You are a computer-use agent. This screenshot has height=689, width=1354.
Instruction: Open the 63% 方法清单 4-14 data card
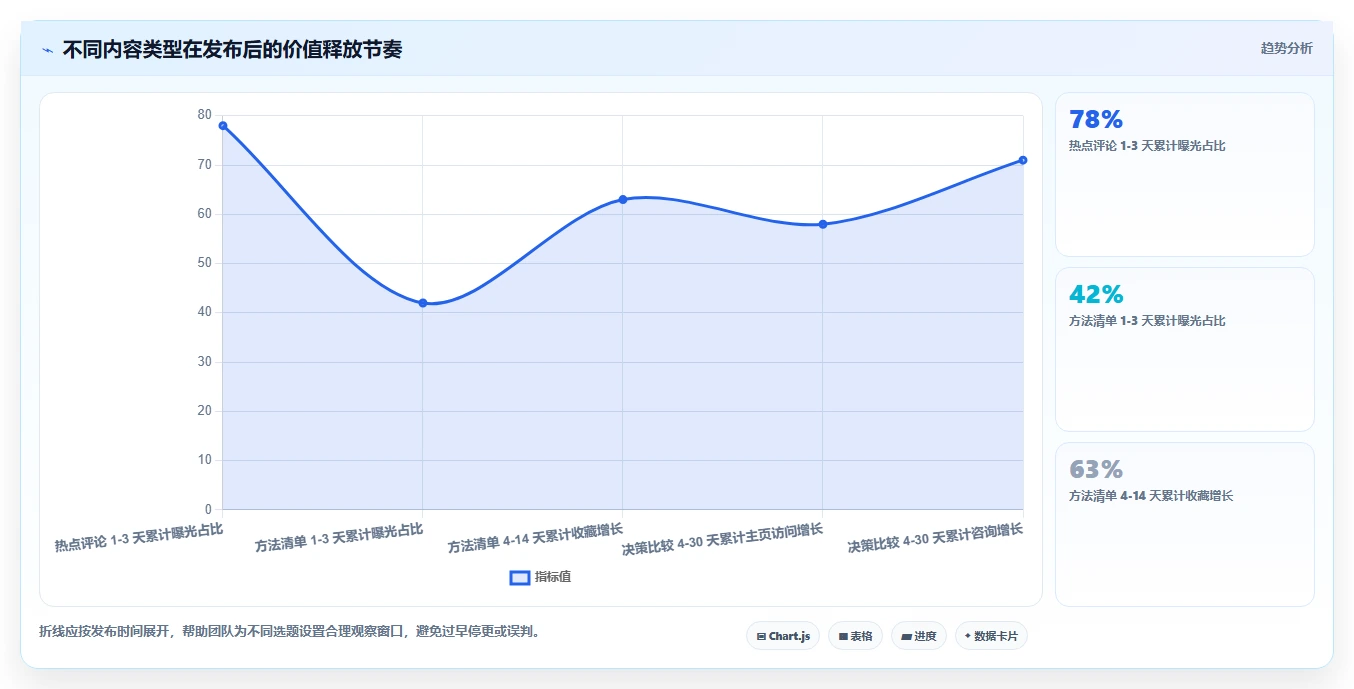point(1185,525)
